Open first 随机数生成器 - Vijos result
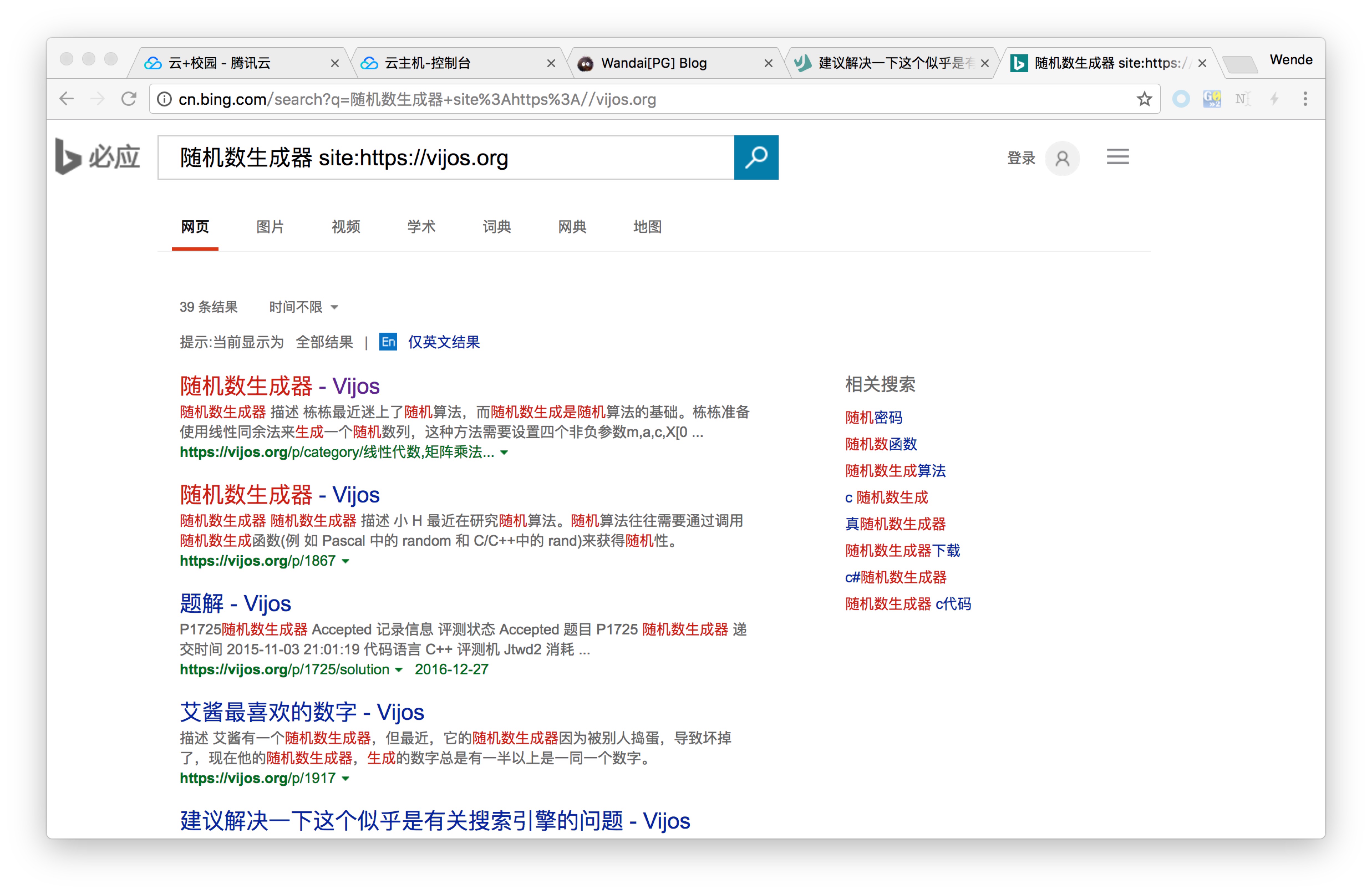 (x=280, y=386)
